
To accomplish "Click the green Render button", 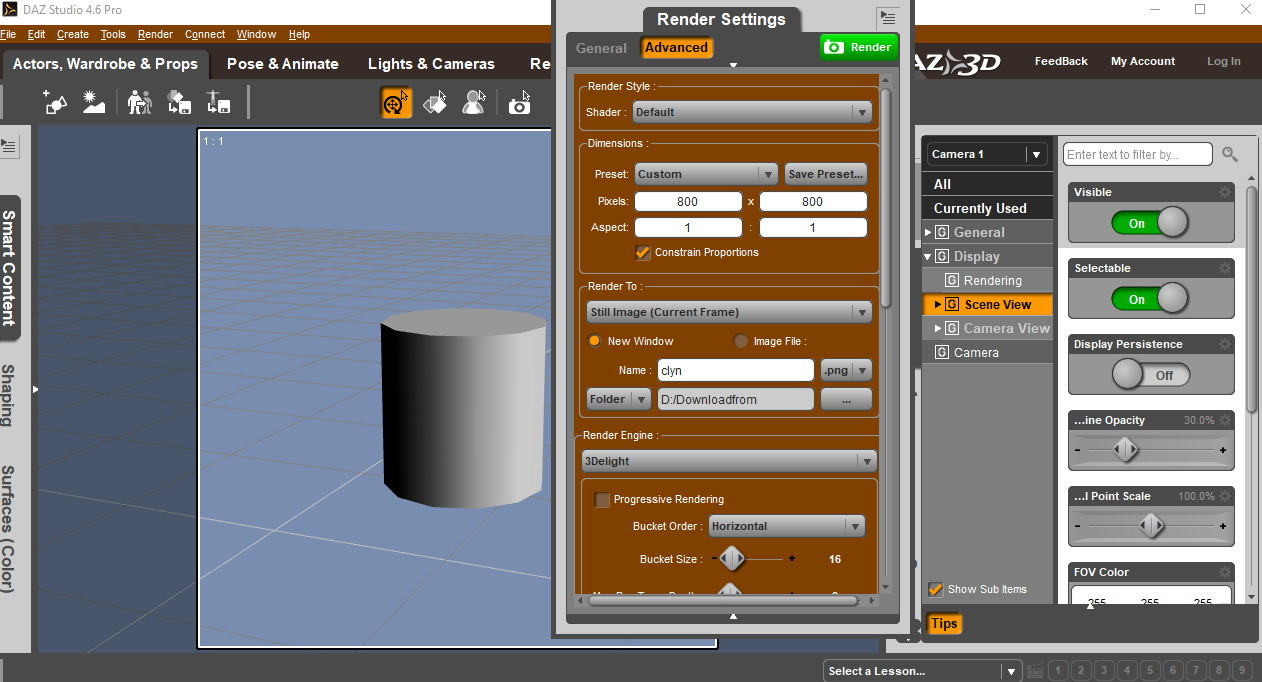I will (x=859, y=47).
